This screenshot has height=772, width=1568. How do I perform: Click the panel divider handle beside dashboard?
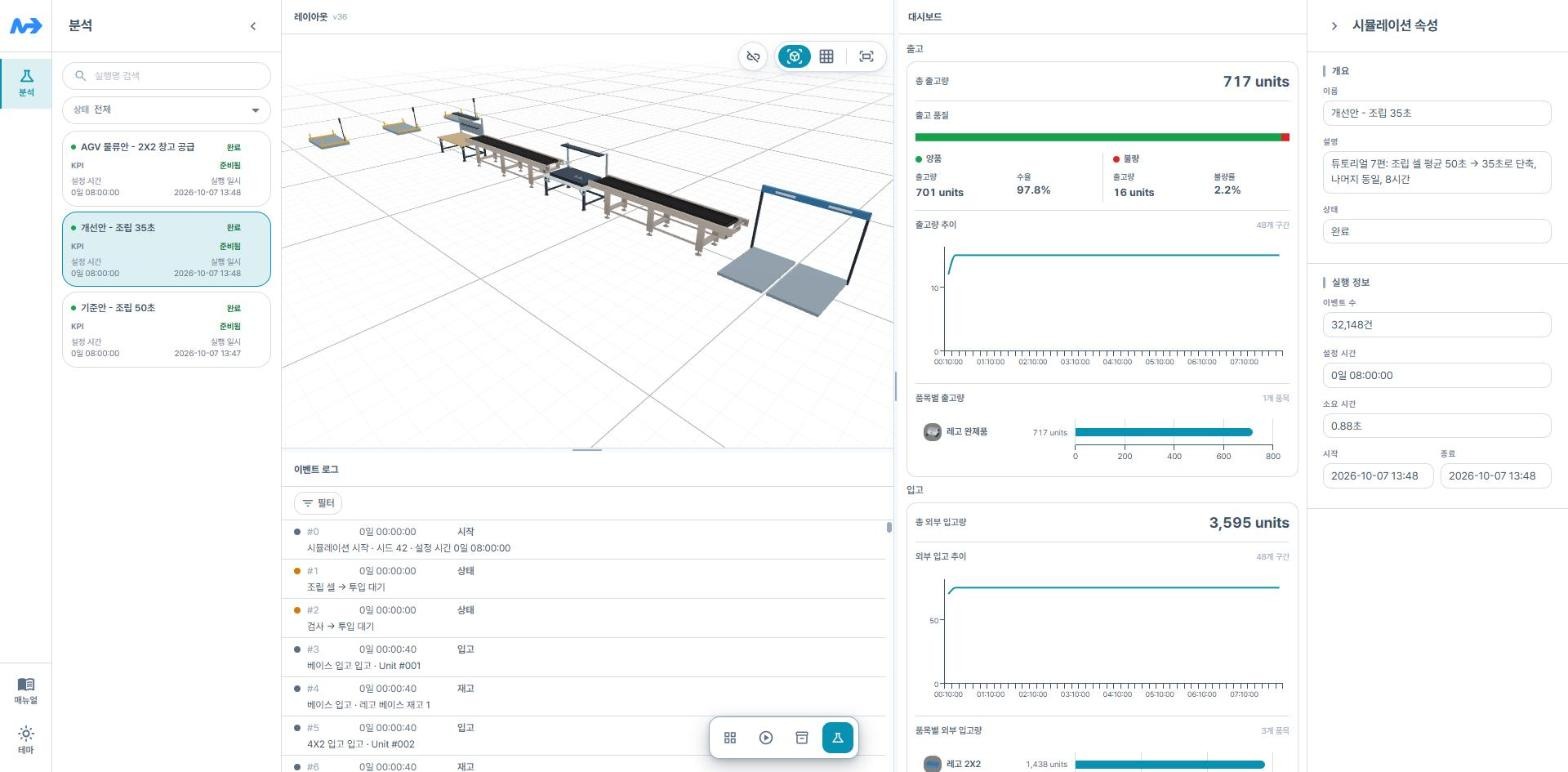[895, 386]
